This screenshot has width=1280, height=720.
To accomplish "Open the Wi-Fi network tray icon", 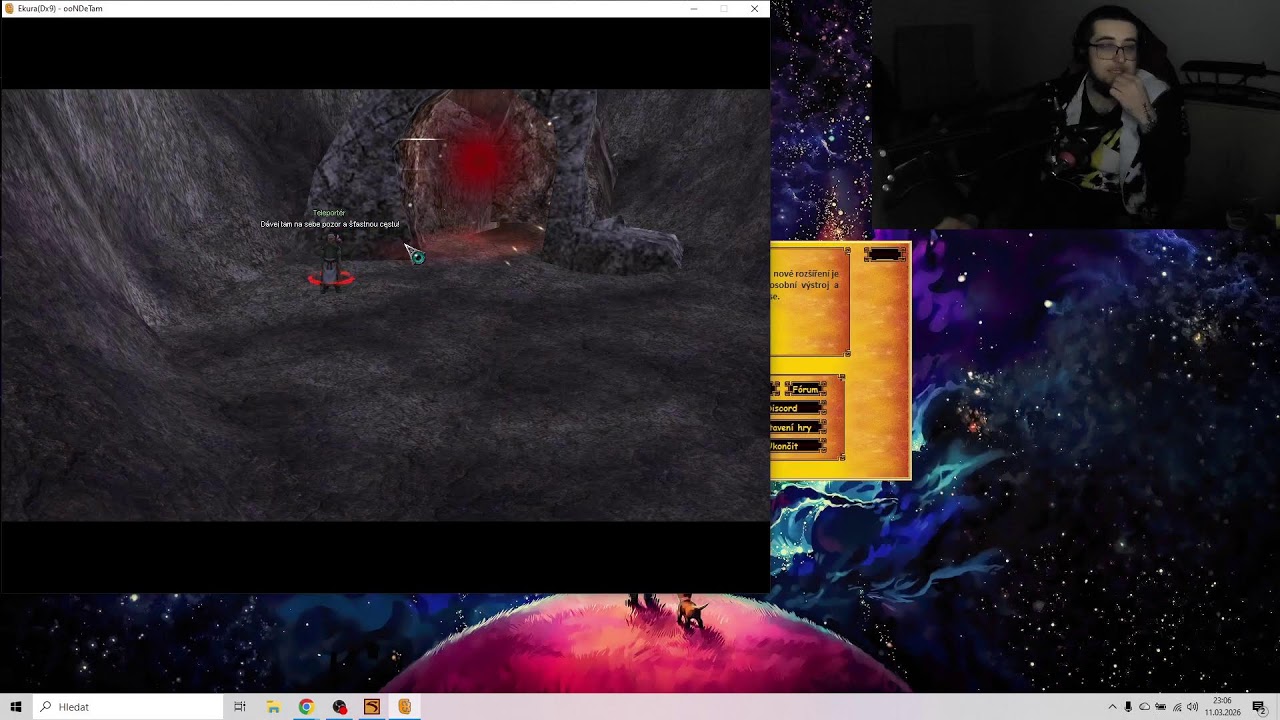I will [x=1177, y=707].
